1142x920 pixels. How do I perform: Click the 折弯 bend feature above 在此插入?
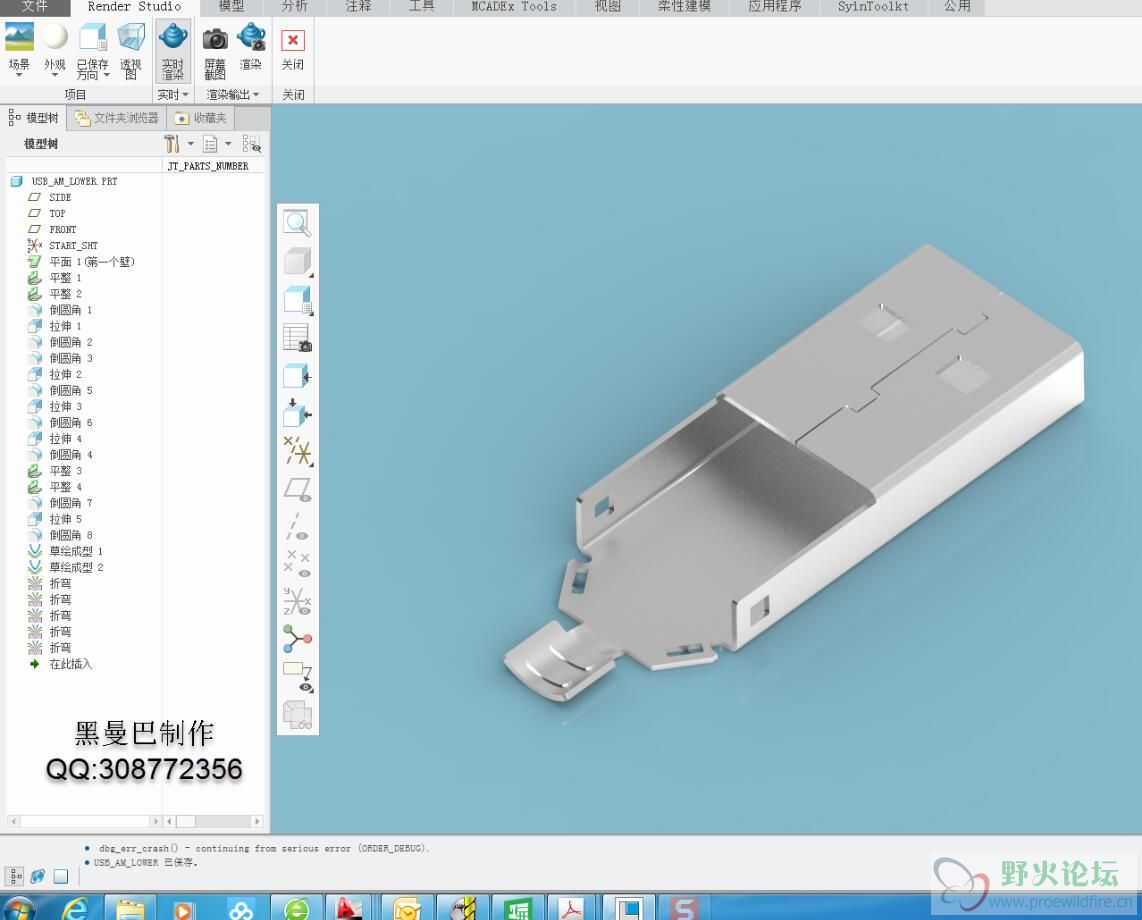pos(60,648)
